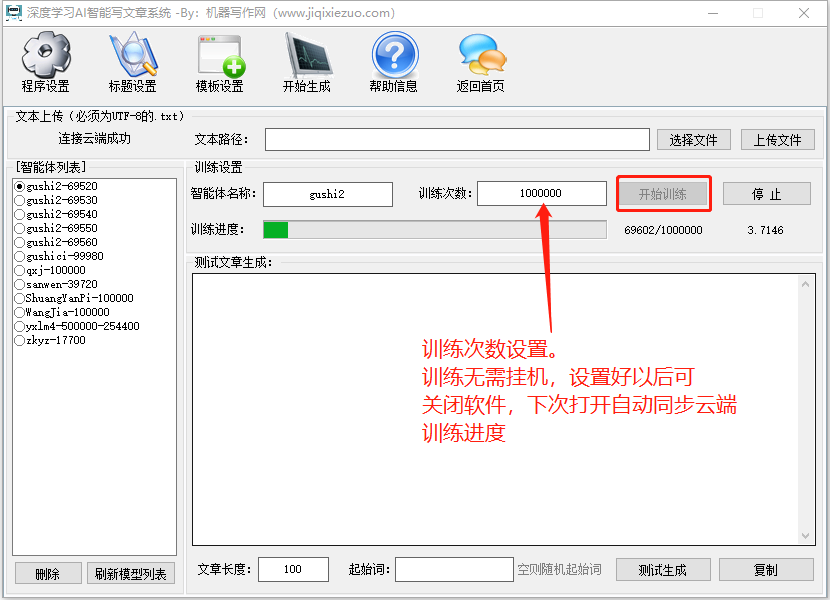
Task: Select qxj-100000 agent radio button
Action: pos(20,270)
